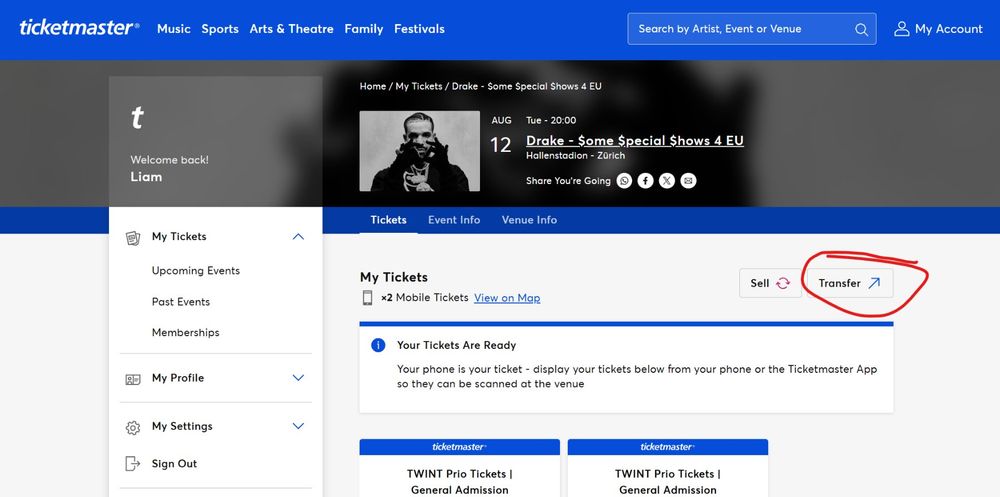Click the Sell tickets button
Viewport: 1000px width, 497px height.
[x=770, y=283]
